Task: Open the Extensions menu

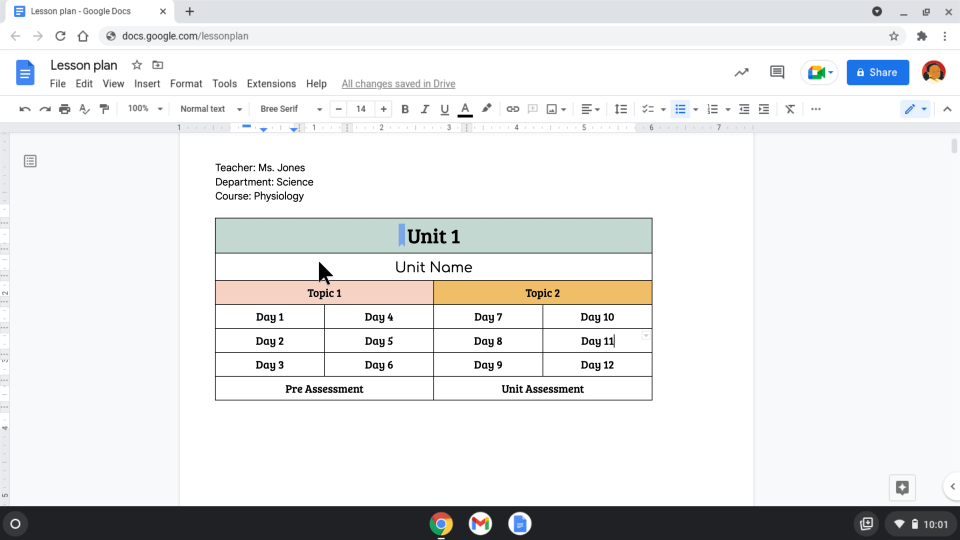Action: (x=271, y=84)
